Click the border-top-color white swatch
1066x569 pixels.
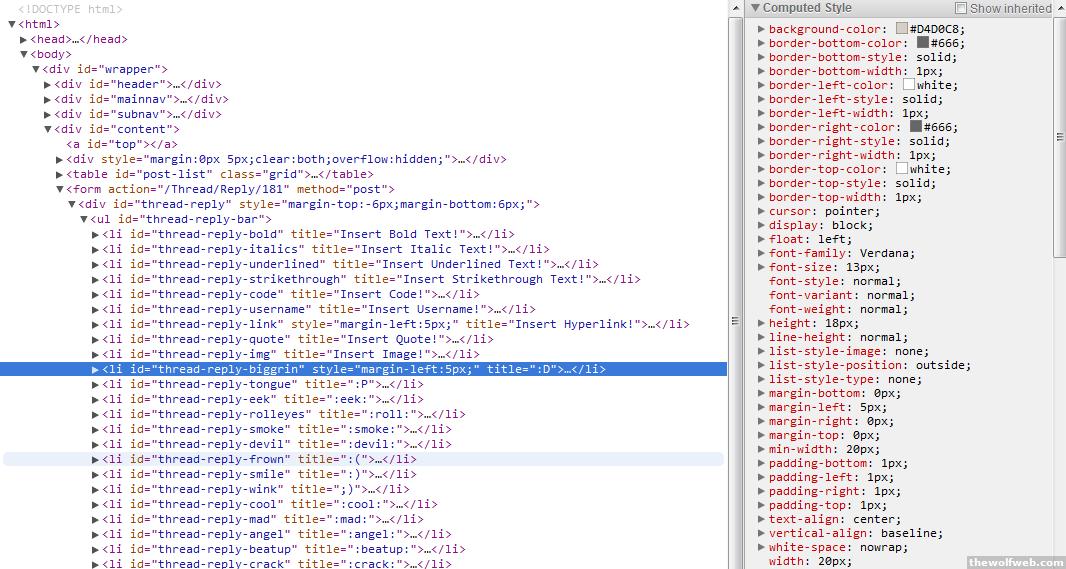902,169
